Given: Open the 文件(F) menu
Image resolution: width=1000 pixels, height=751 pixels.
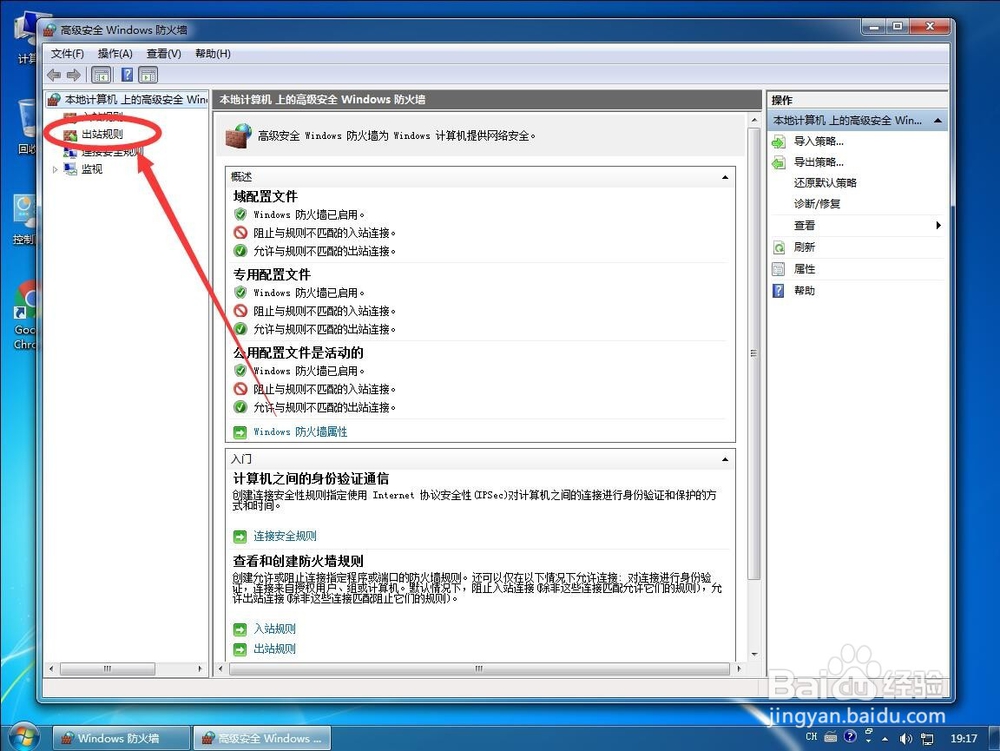Looking at the screenshot, I should 66,53.
